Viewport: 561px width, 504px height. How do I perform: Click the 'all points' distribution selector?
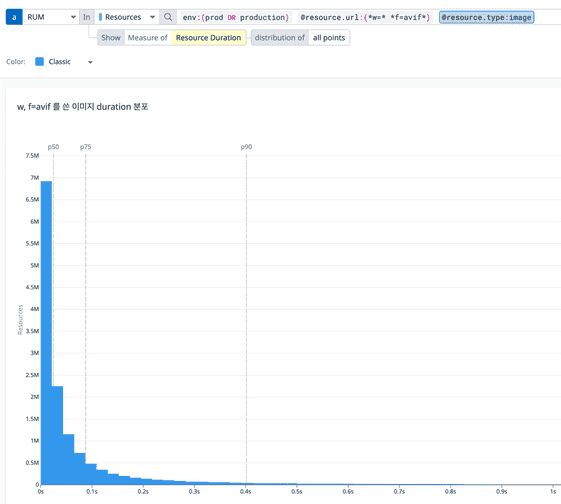[328, 38]
